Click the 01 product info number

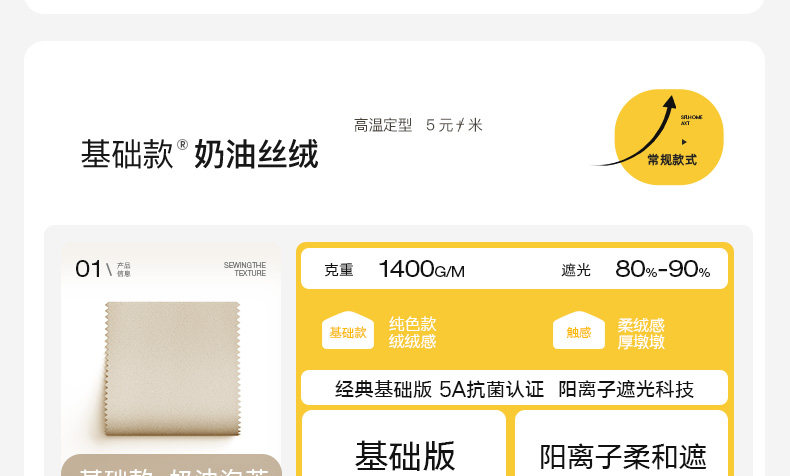point(89,269)
